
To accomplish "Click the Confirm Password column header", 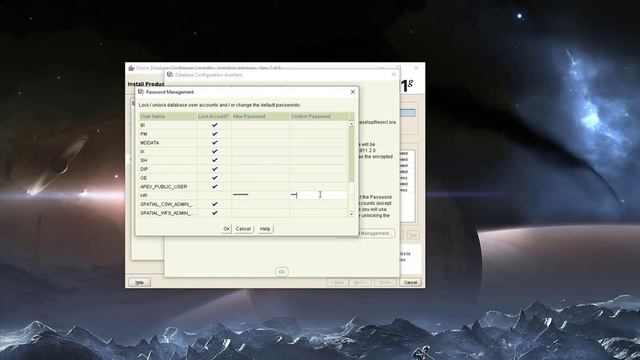I will pos(318,116).
